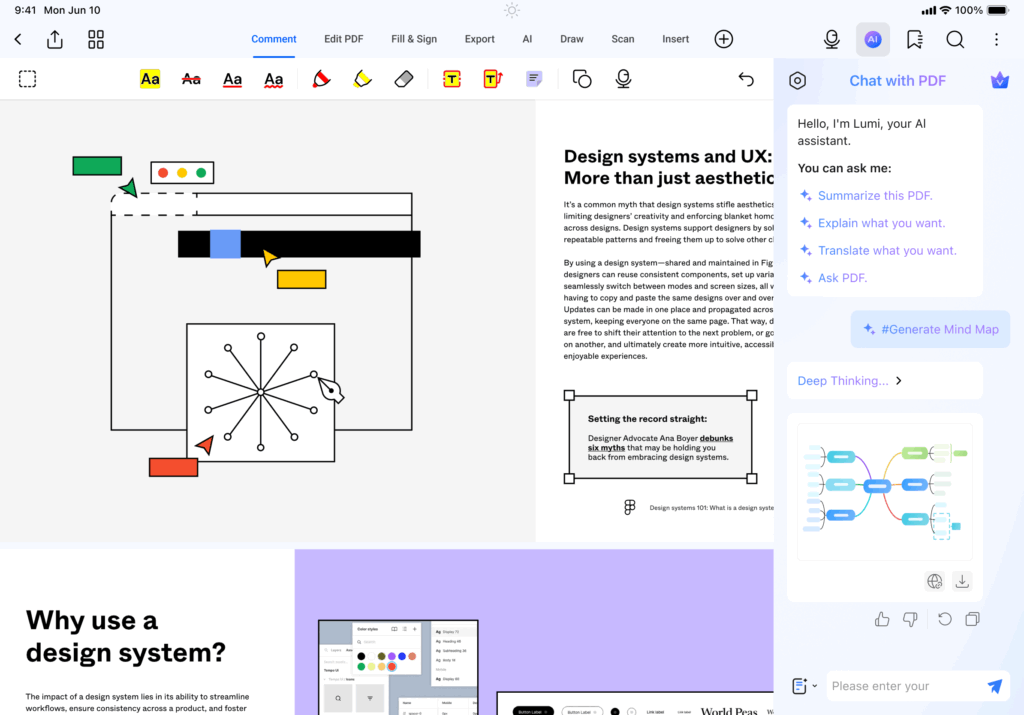This screenshot has width=1024, height=715.
Task: Go back with the top-left back arrow
Action: 18,39
